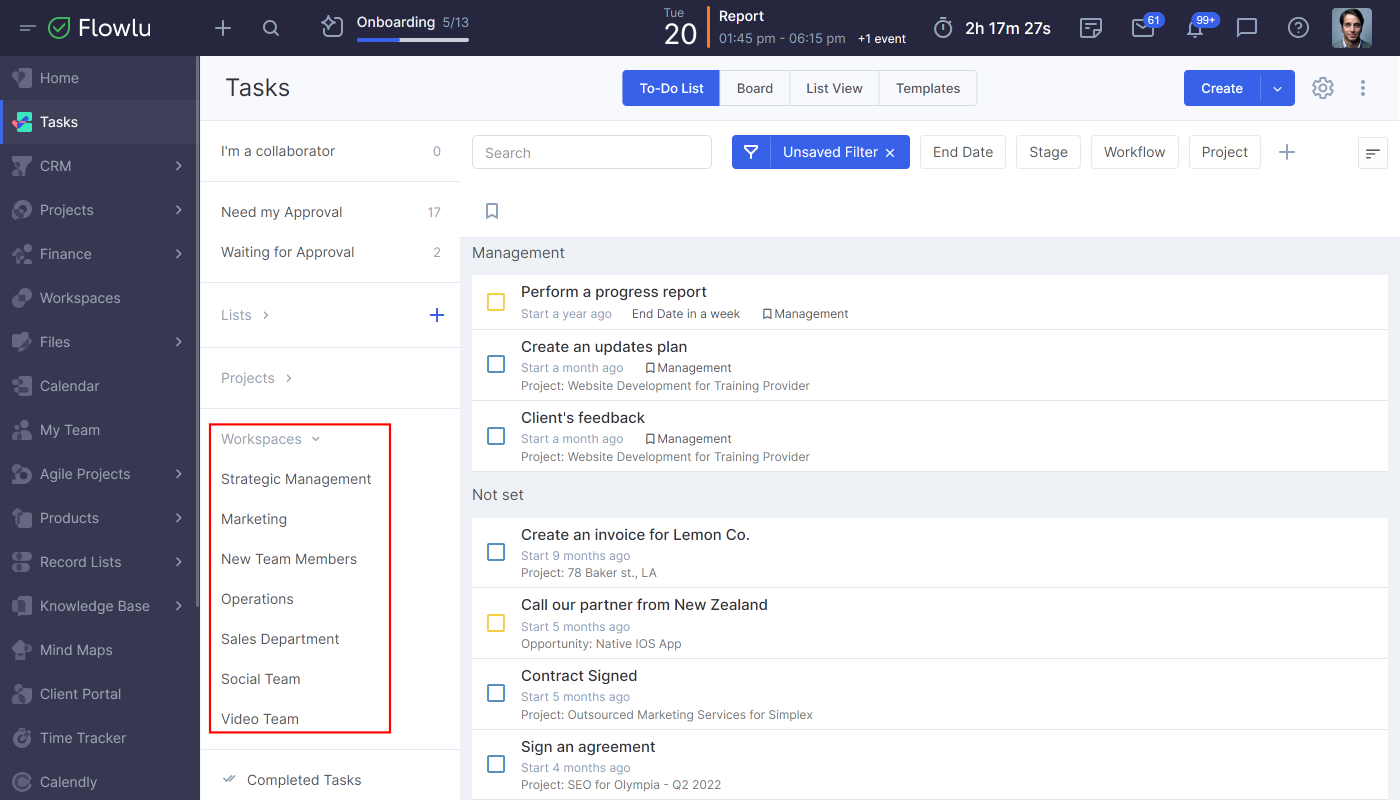Open quick add plus in top bar

223,28
